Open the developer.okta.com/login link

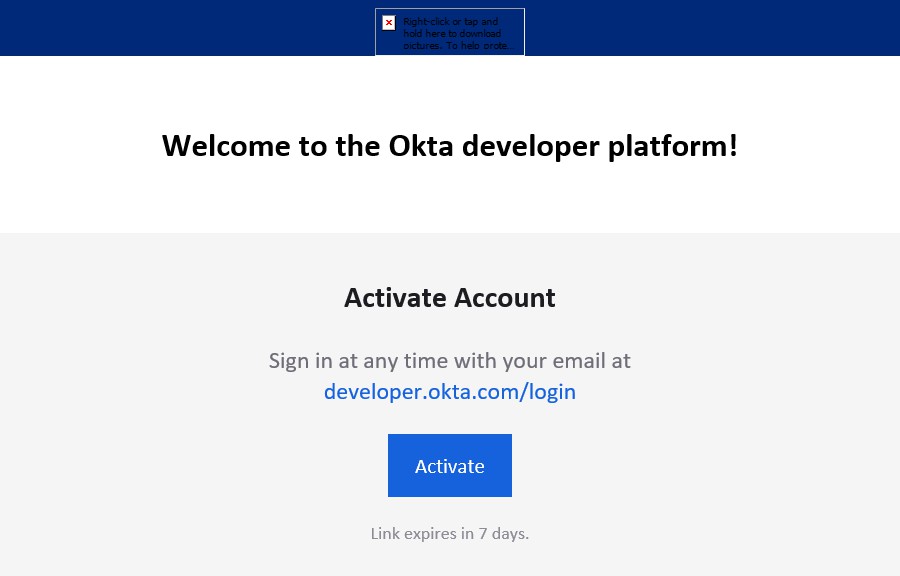coord(450,392)
